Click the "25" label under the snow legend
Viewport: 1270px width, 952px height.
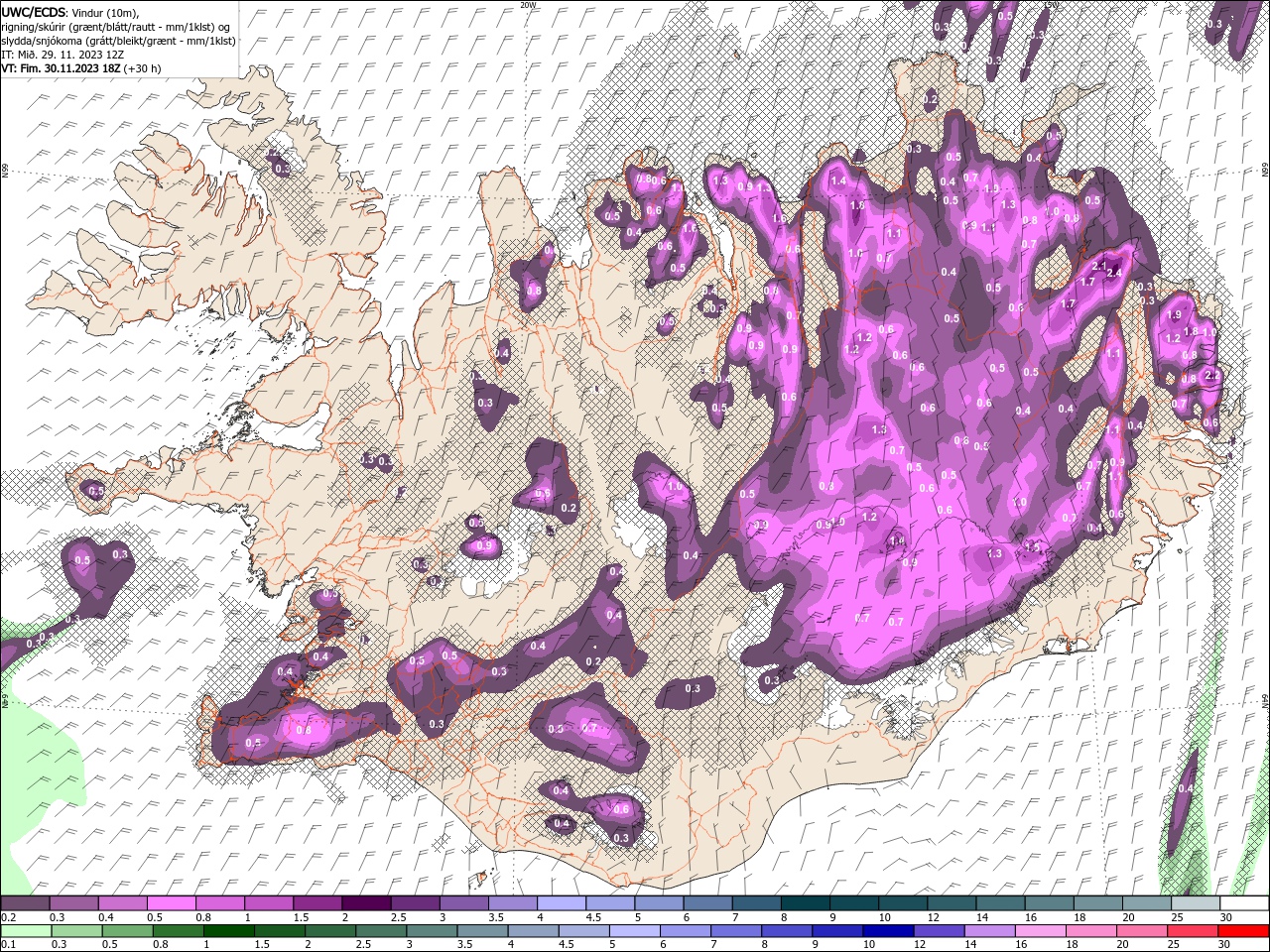point(1177,917)
